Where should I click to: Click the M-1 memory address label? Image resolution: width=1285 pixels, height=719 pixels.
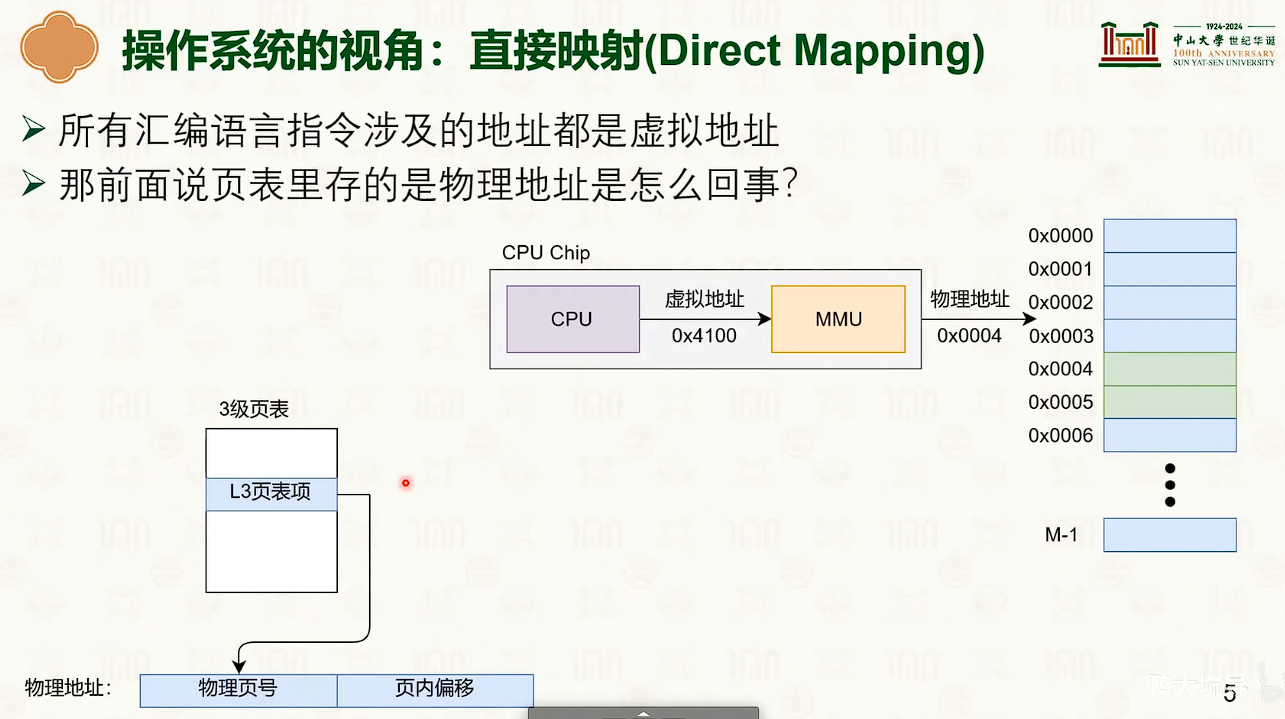tap(1061, 535)
